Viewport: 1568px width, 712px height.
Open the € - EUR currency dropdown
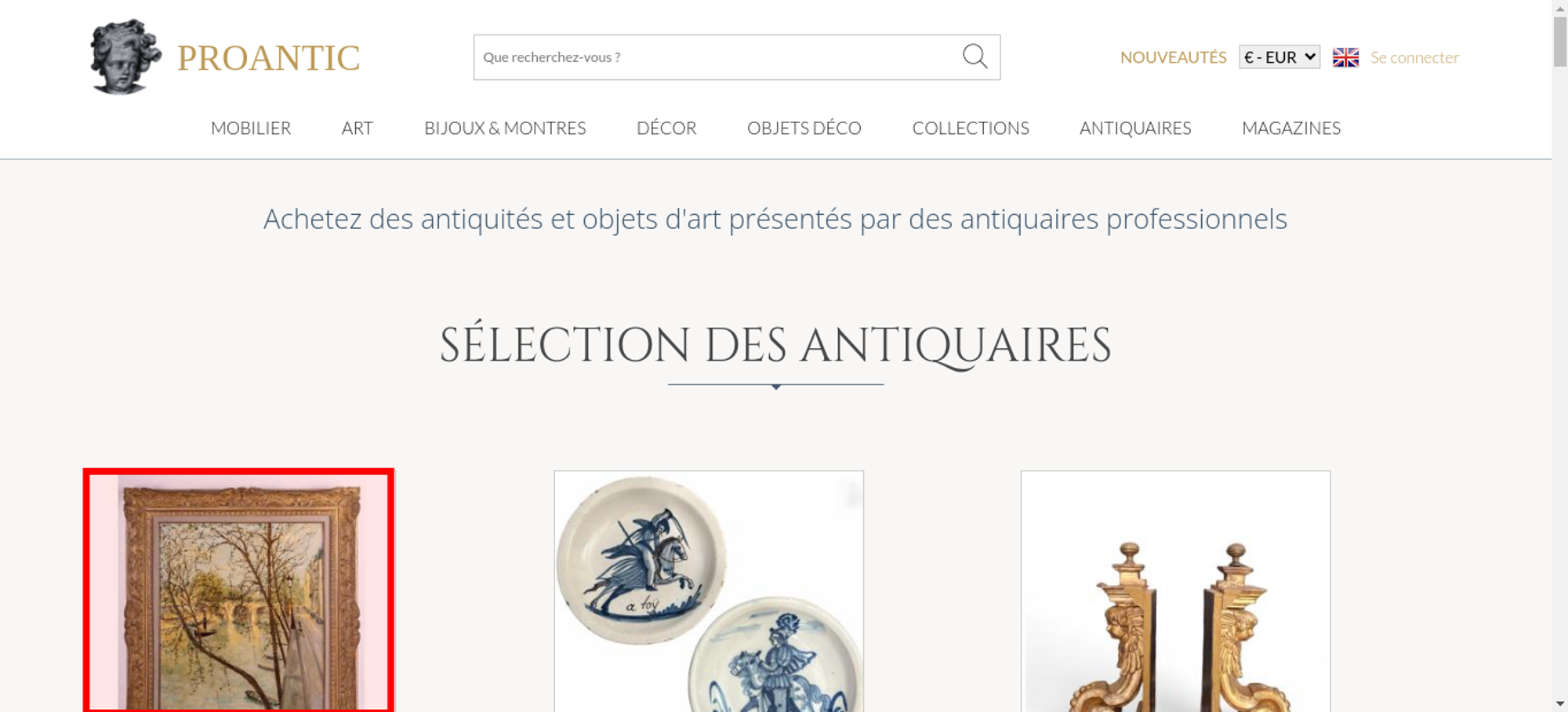pyautogui.click(x=1279, y=57)
